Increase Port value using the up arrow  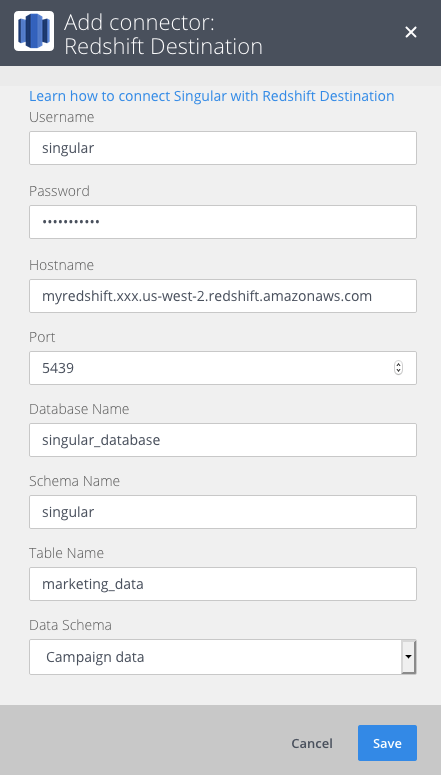tap(398, 365)
